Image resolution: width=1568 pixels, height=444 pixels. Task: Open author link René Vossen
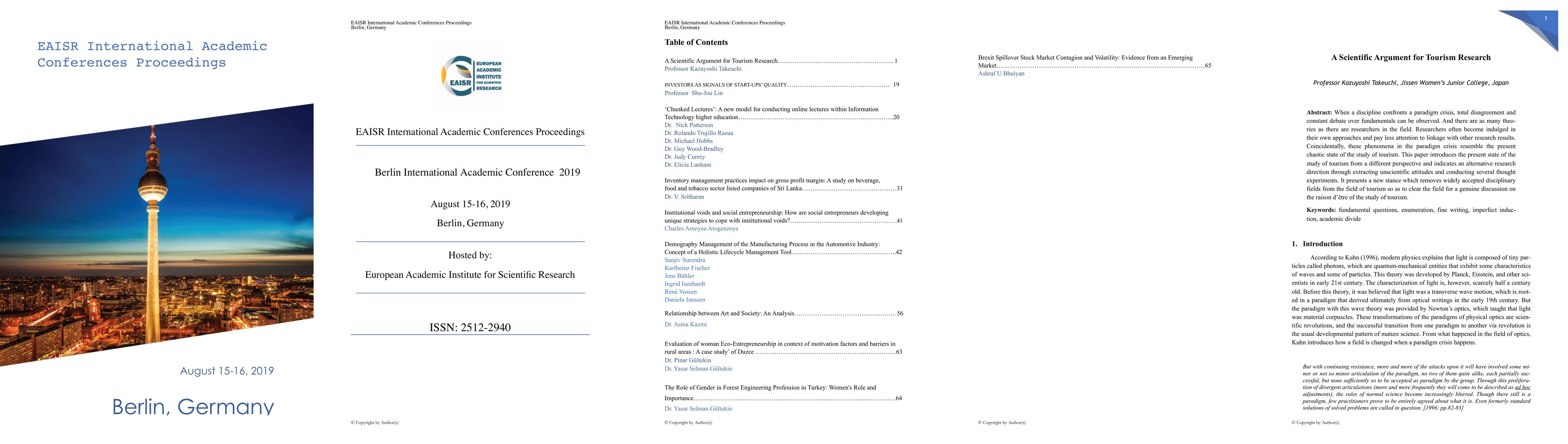click(680, 292)
